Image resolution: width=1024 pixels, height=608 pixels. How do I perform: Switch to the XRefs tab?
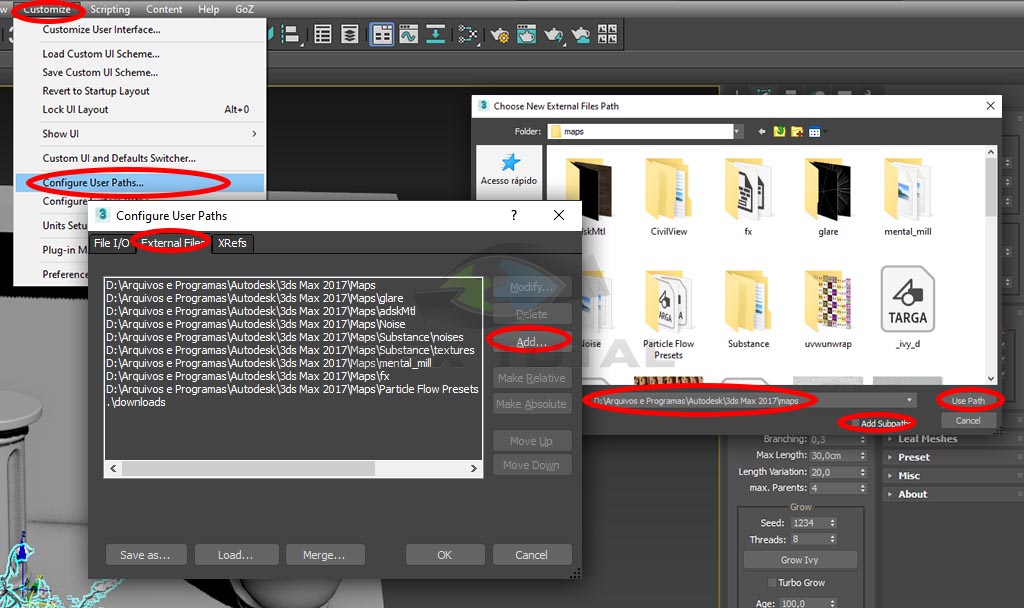232,243
